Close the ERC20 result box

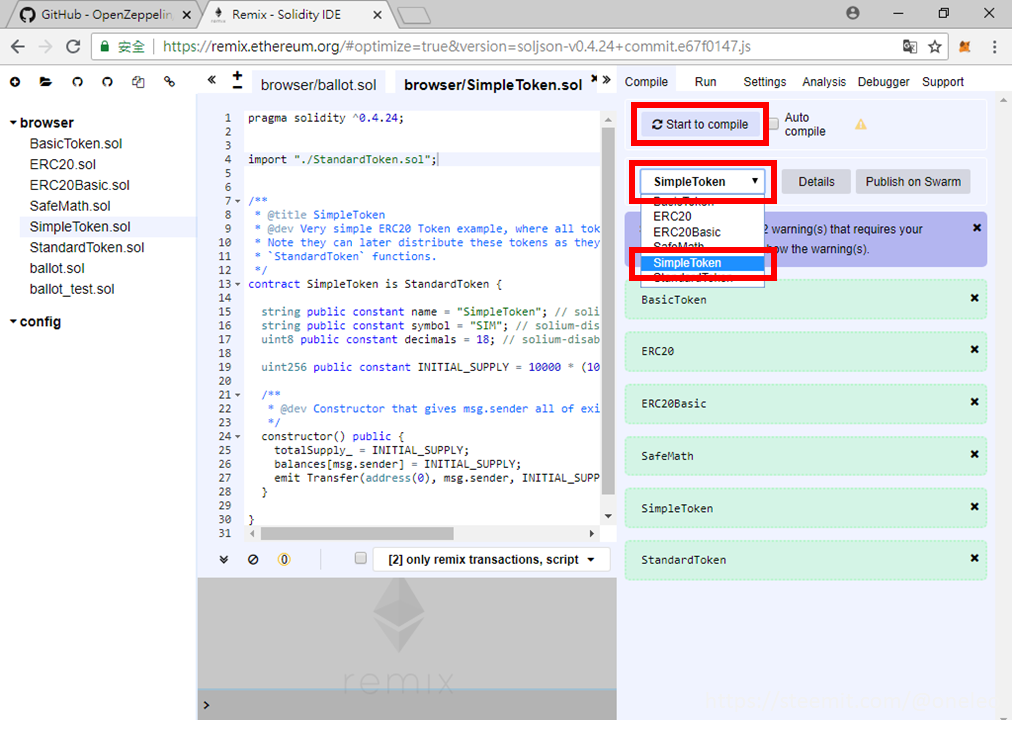coord(974,349)
